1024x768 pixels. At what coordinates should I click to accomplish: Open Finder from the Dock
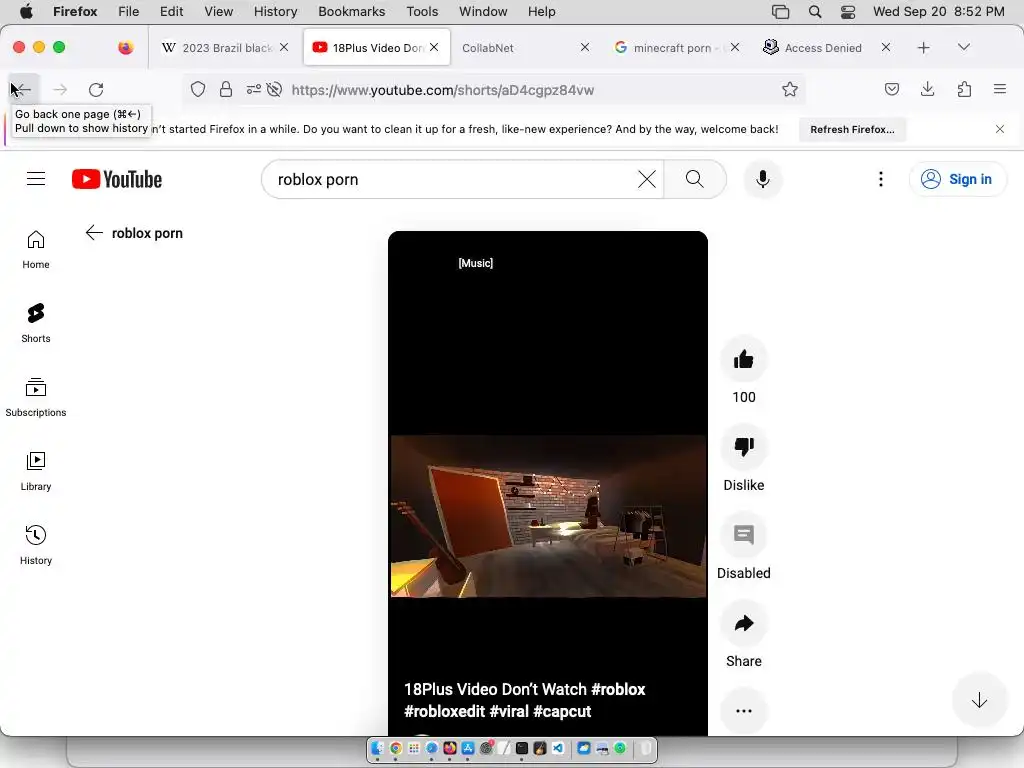coord(377,748)
